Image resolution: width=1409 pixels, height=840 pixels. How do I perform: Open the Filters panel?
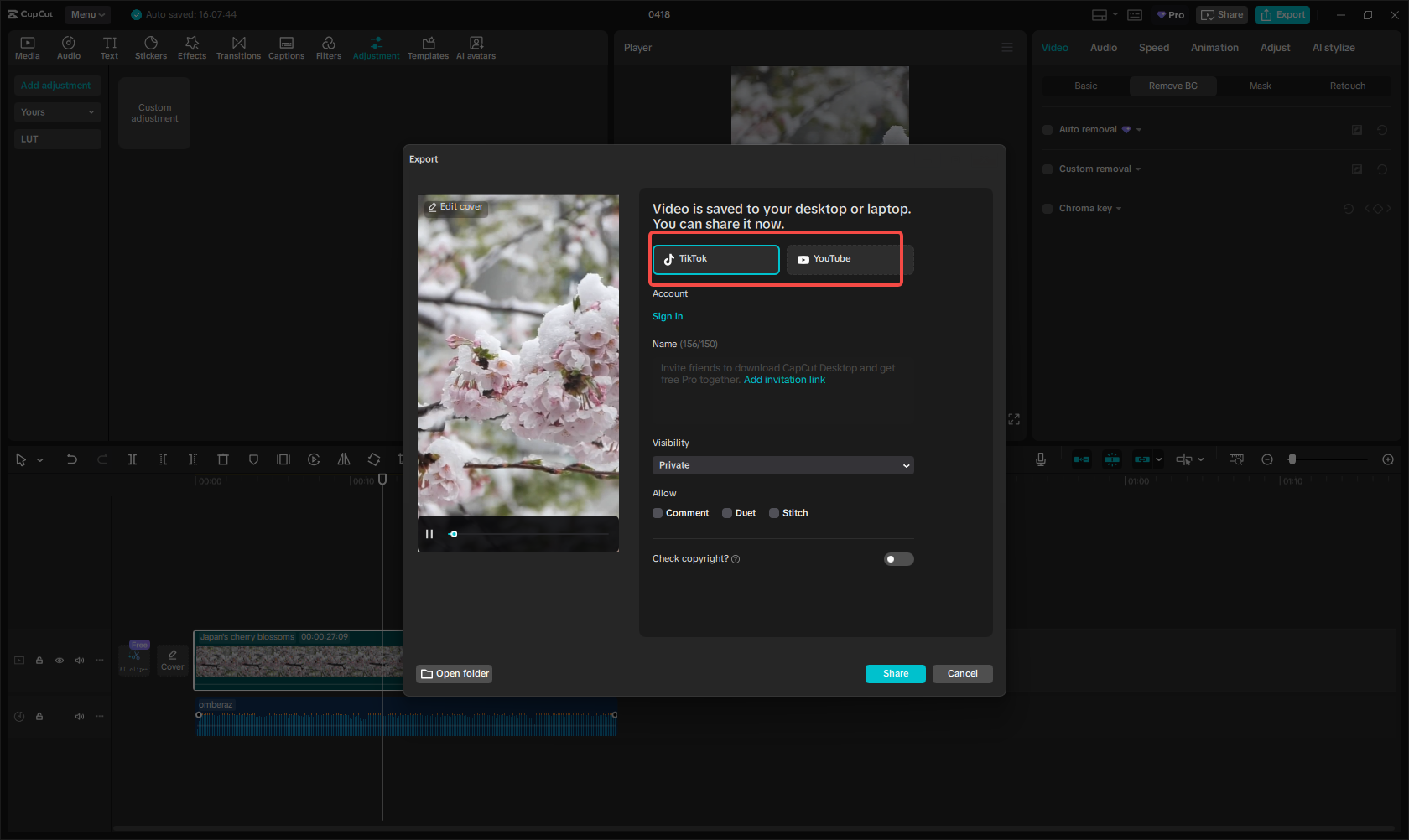[329, 47]
